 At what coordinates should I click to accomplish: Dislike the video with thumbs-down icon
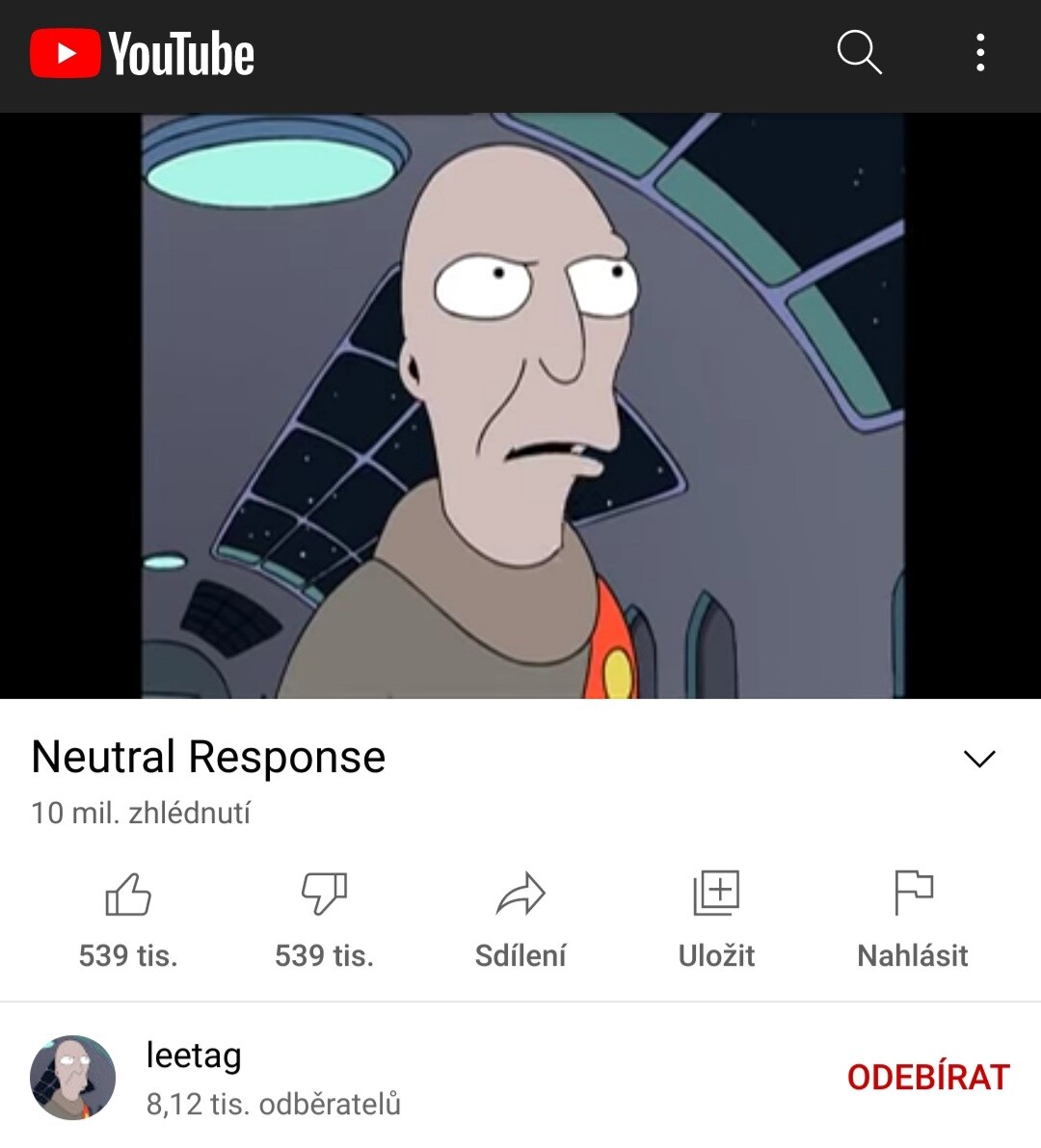point(324,894)
